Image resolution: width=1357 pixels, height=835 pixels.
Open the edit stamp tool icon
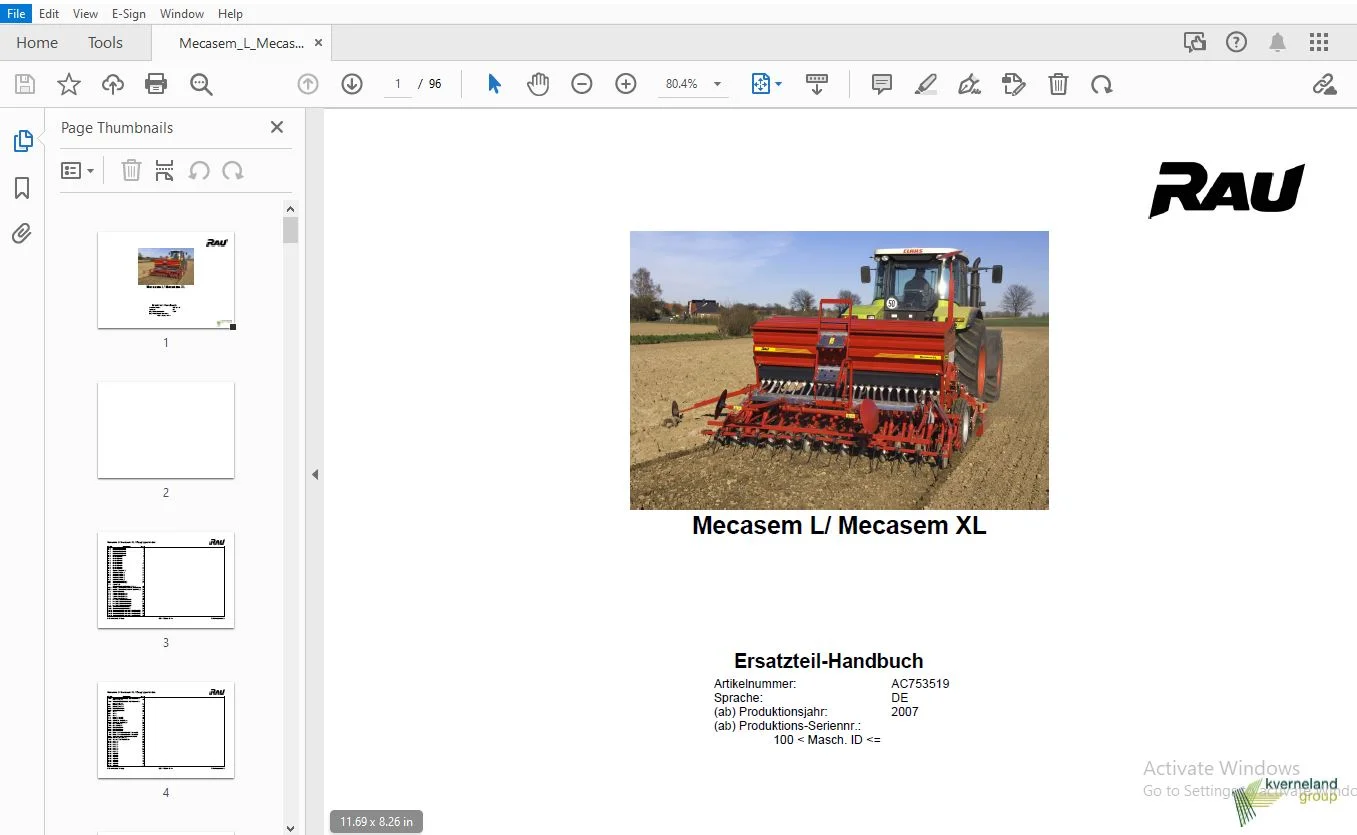coord(1014,85)
